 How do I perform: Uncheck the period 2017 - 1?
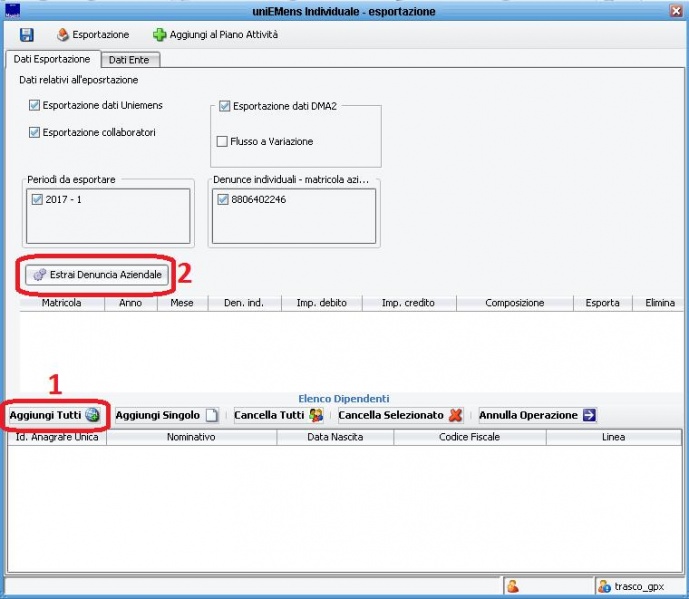point(37,200)
